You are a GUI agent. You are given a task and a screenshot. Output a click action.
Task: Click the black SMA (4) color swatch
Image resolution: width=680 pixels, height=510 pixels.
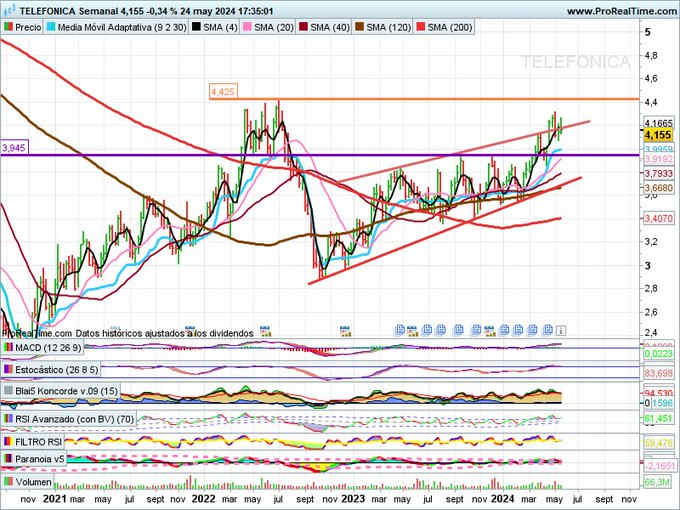pos(196,27)
